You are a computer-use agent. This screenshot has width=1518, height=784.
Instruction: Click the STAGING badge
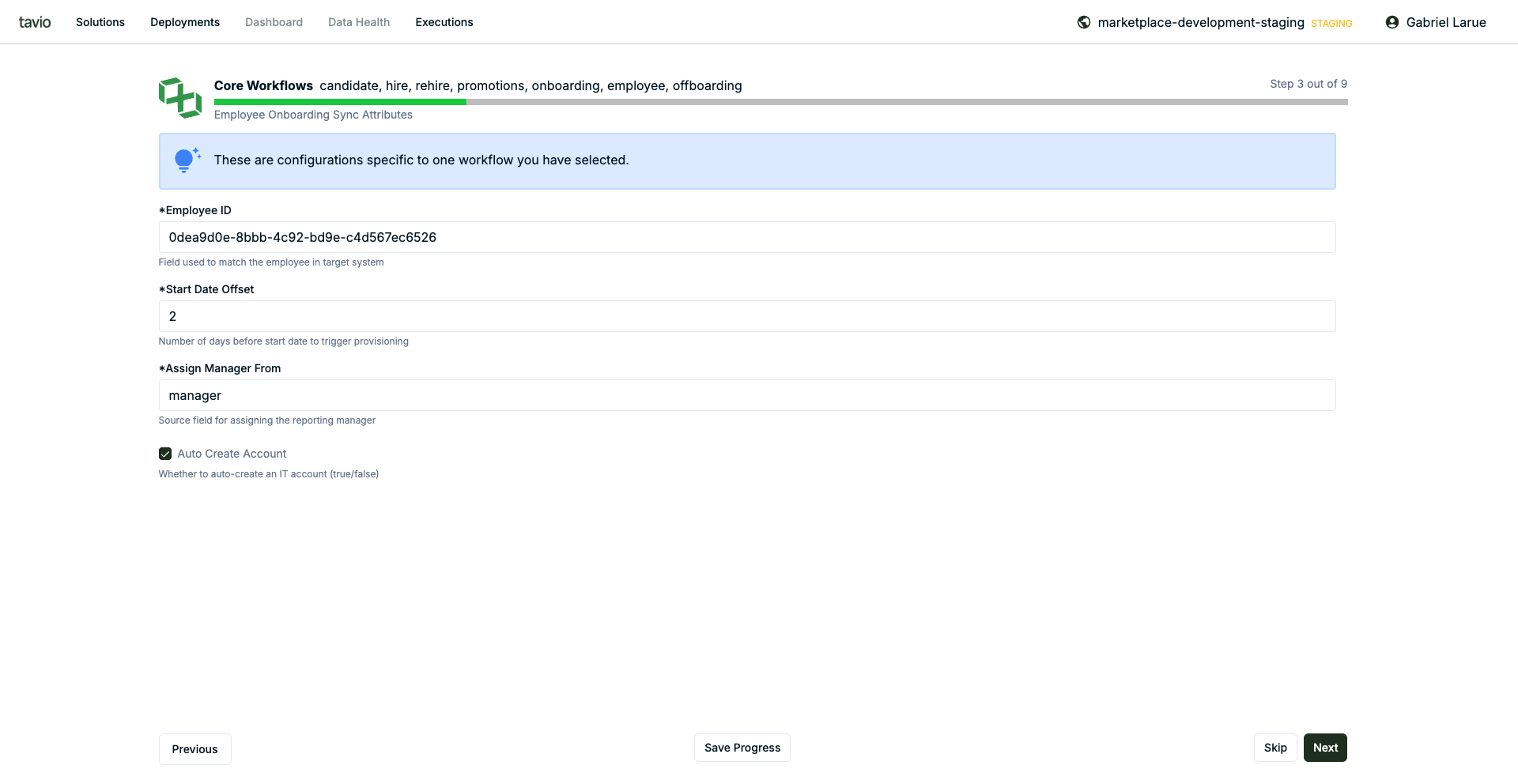[1331, 24]
